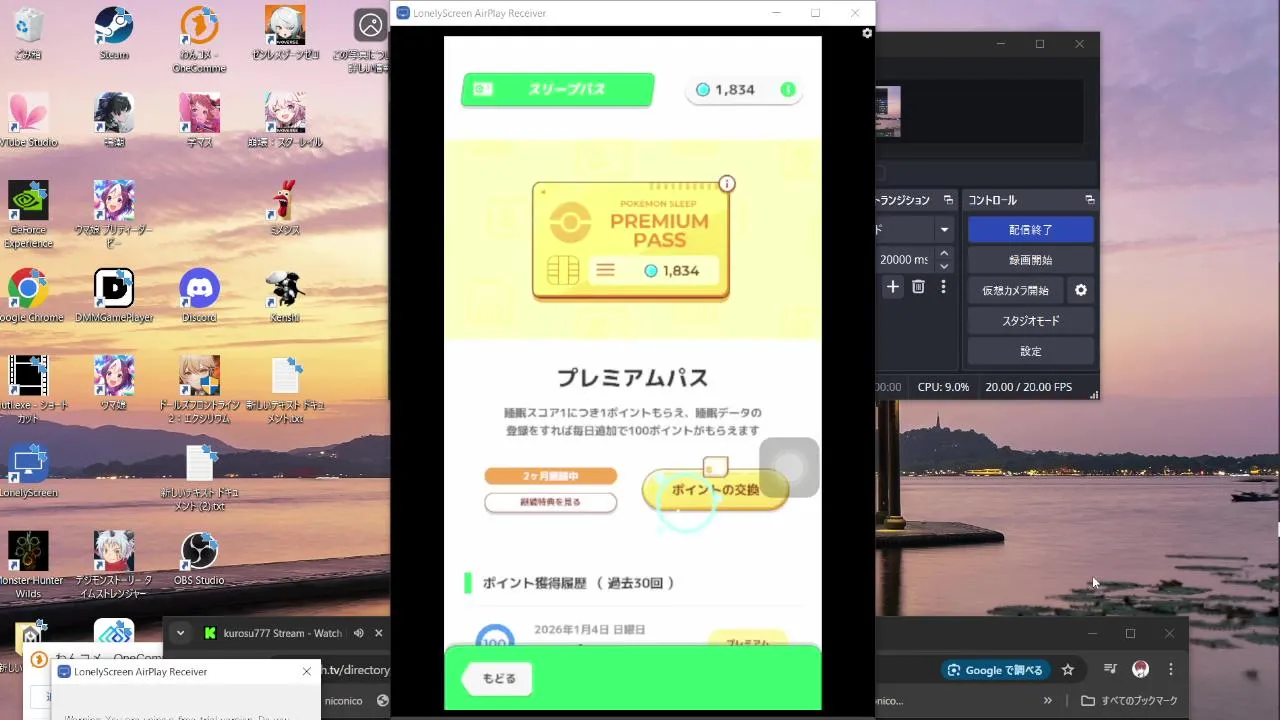Viewport: 1280px width, 720px height.
Task: Open the Kenshi game shortcut
Action: click(285, 295)
